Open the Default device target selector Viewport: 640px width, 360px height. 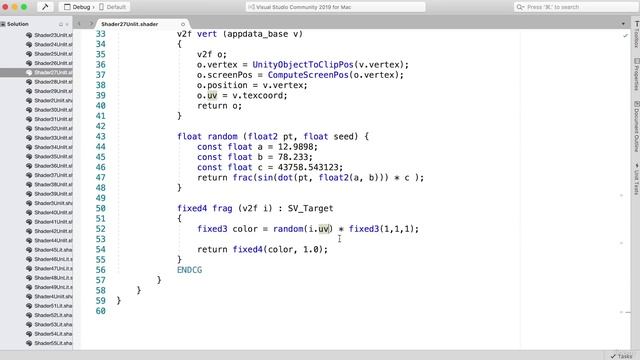[x=113, y=7]
